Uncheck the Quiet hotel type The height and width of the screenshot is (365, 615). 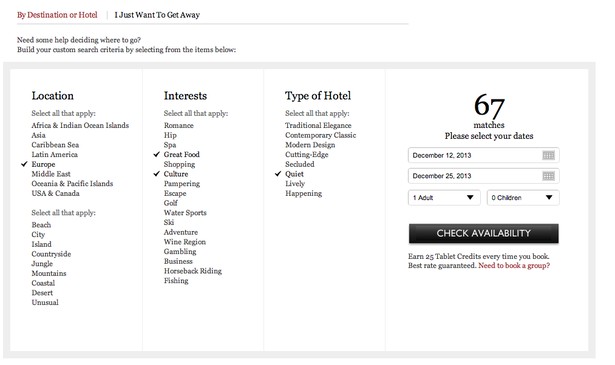pyautogui.click(x=294, y=174)
